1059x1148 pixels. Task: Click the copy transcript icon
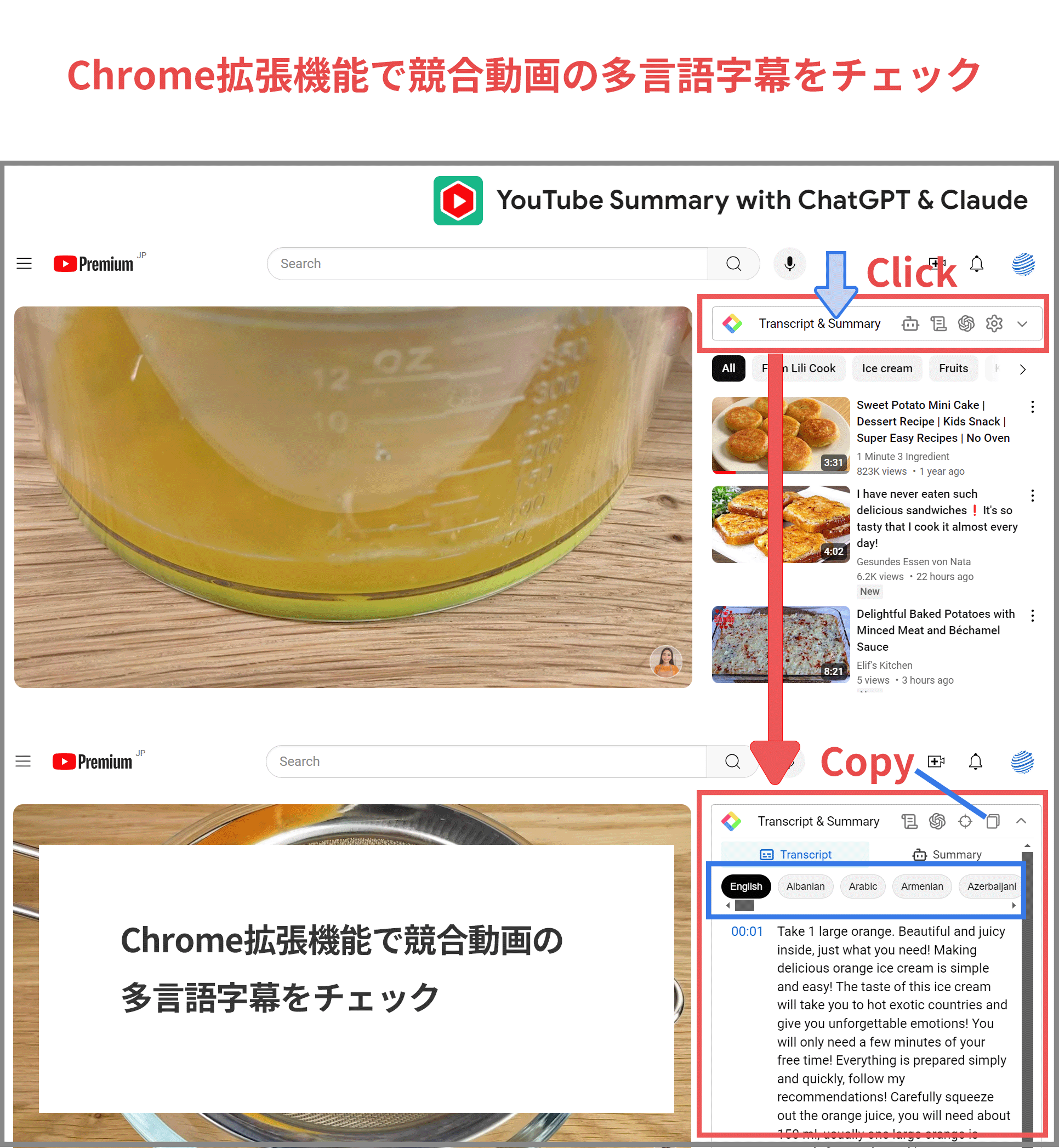pos(993,821)
